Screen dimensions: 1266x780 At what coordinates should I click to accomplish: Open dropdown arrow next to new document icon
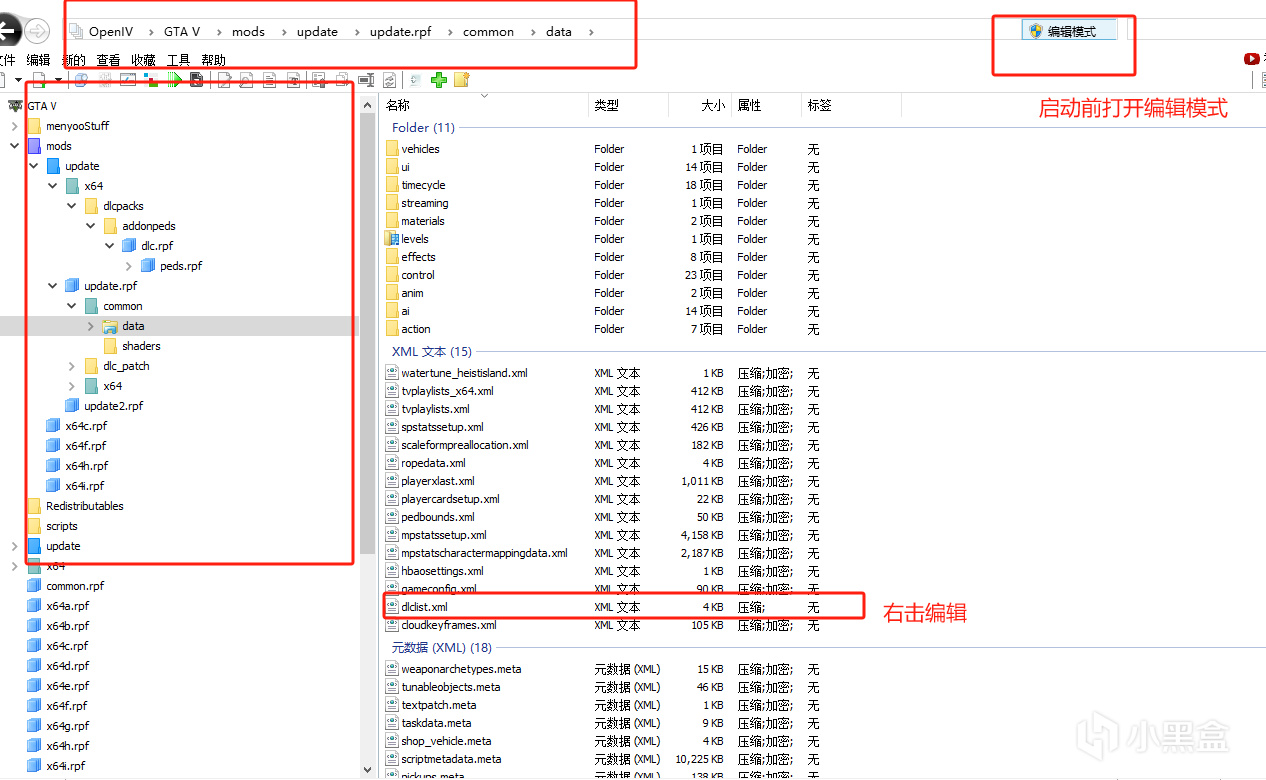[x=58, y=79]
